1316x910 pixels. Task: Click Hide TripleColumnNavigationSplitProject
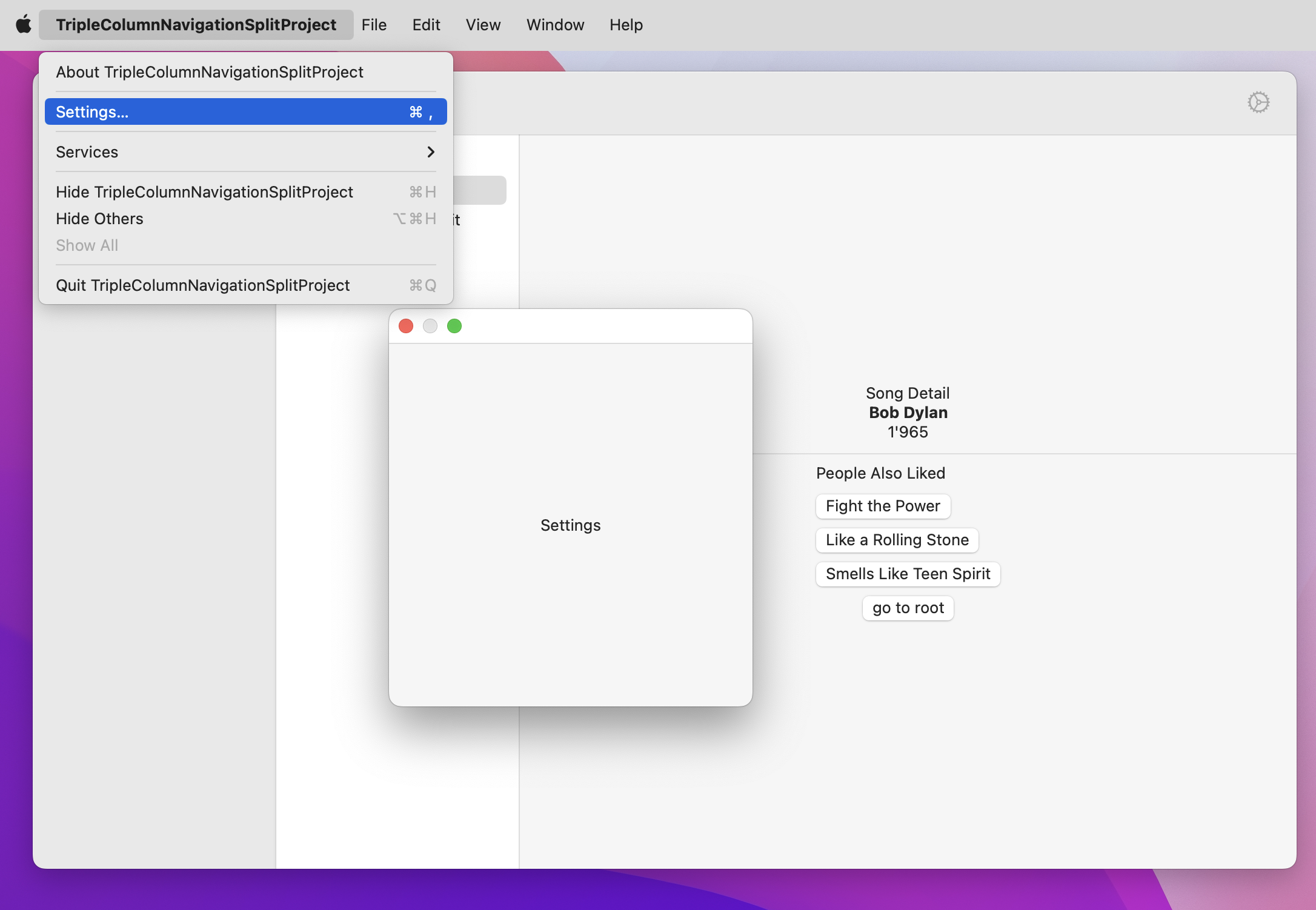click(205, 192)
